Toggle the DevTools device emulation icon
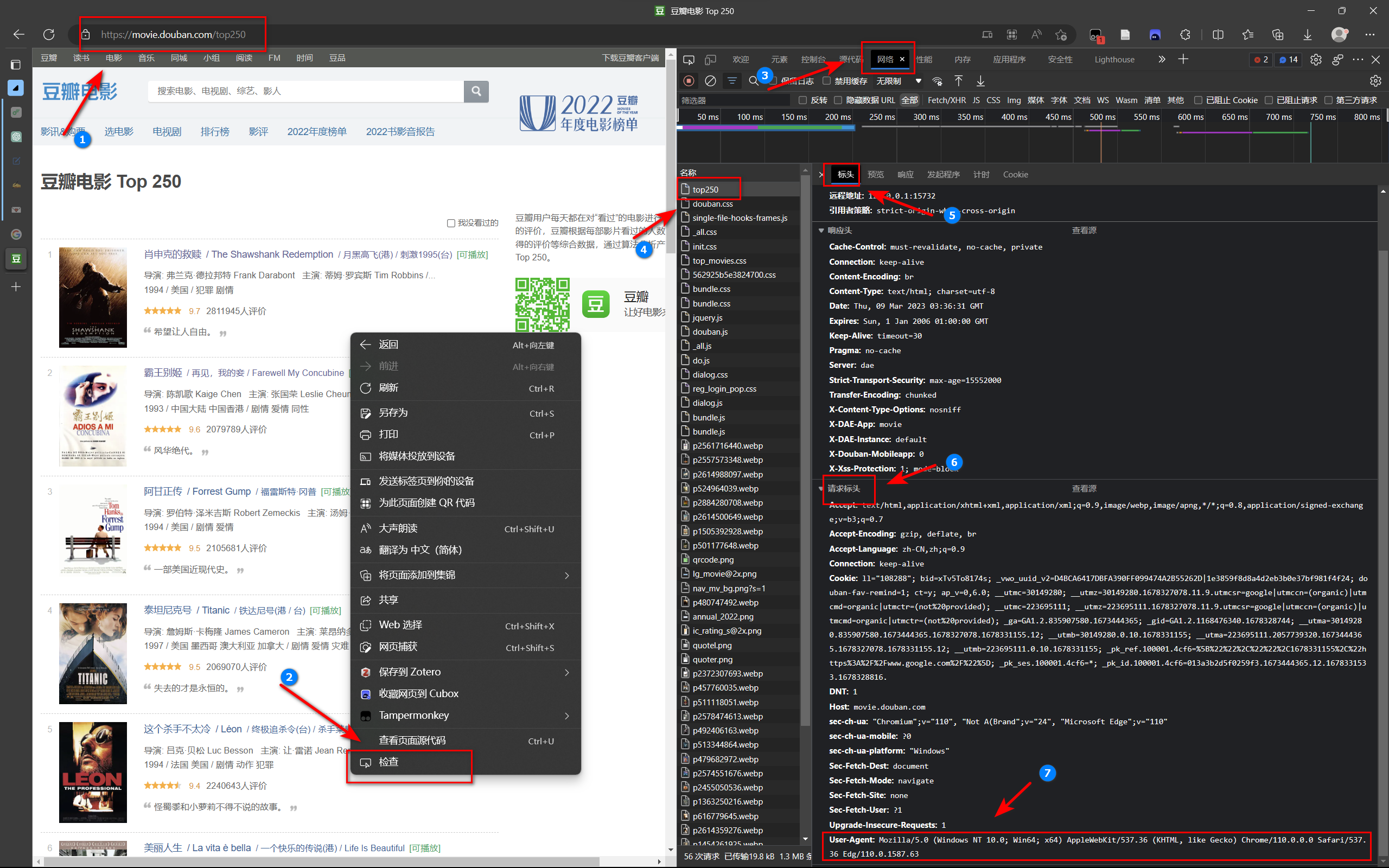Viewport: 1389px width, 868px height. tap(711, 60)
